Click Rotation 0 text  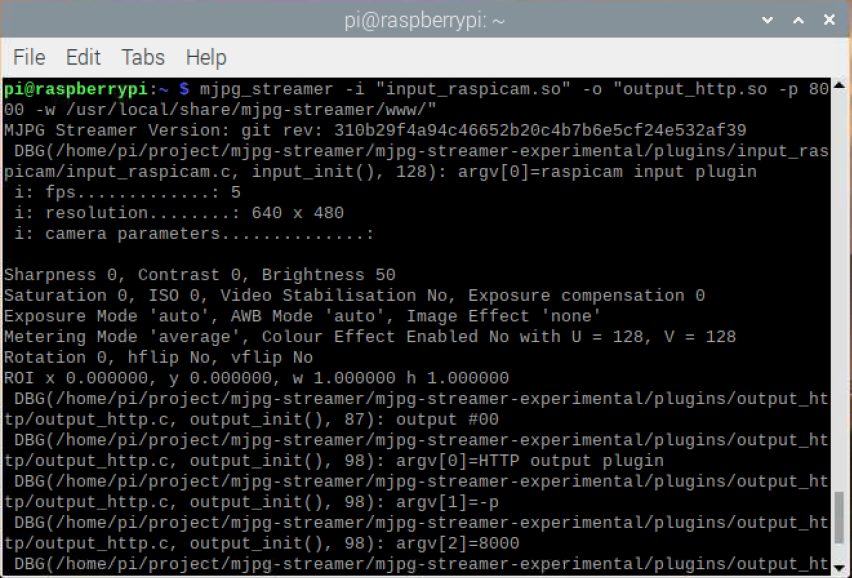coord(55,357)
